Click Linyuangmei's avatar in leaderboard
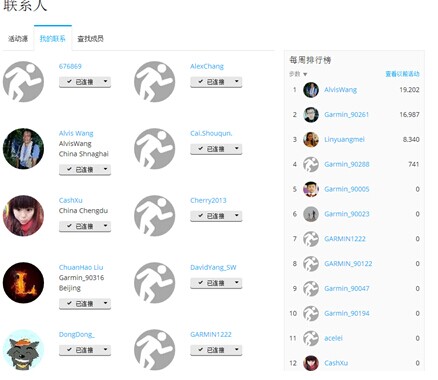This screenshot has height=380, width=438. point(311,139)
